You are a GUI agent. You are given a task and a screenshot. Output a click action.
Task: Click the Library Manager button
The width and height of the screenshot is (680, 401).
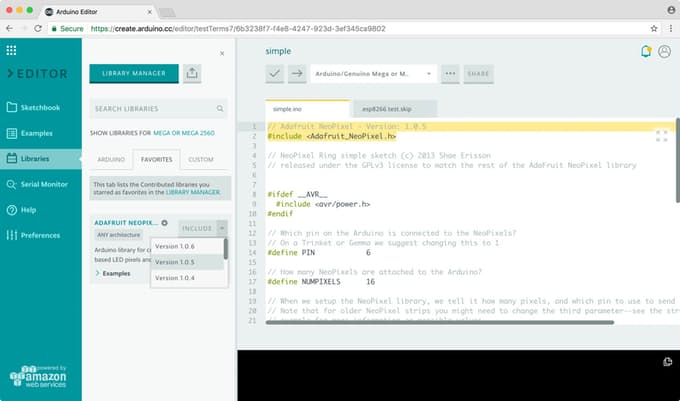(134, 73)
